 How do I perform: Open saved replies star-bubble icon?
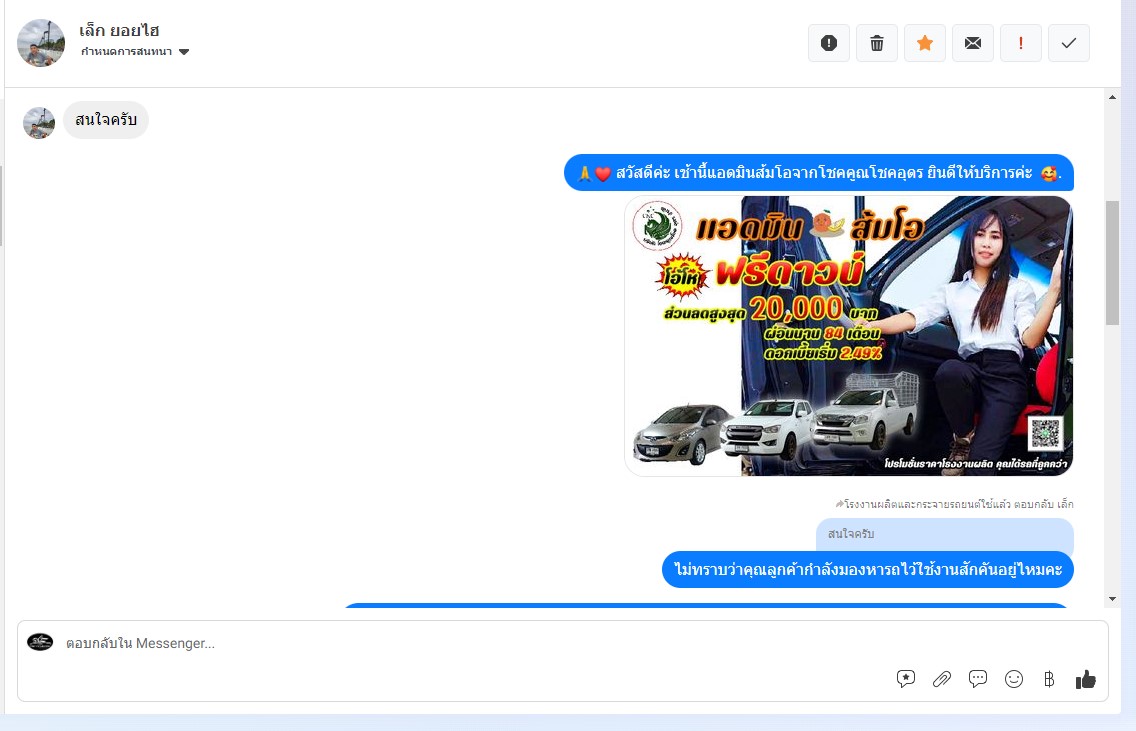pyautogui.click(x=906, y=679)
